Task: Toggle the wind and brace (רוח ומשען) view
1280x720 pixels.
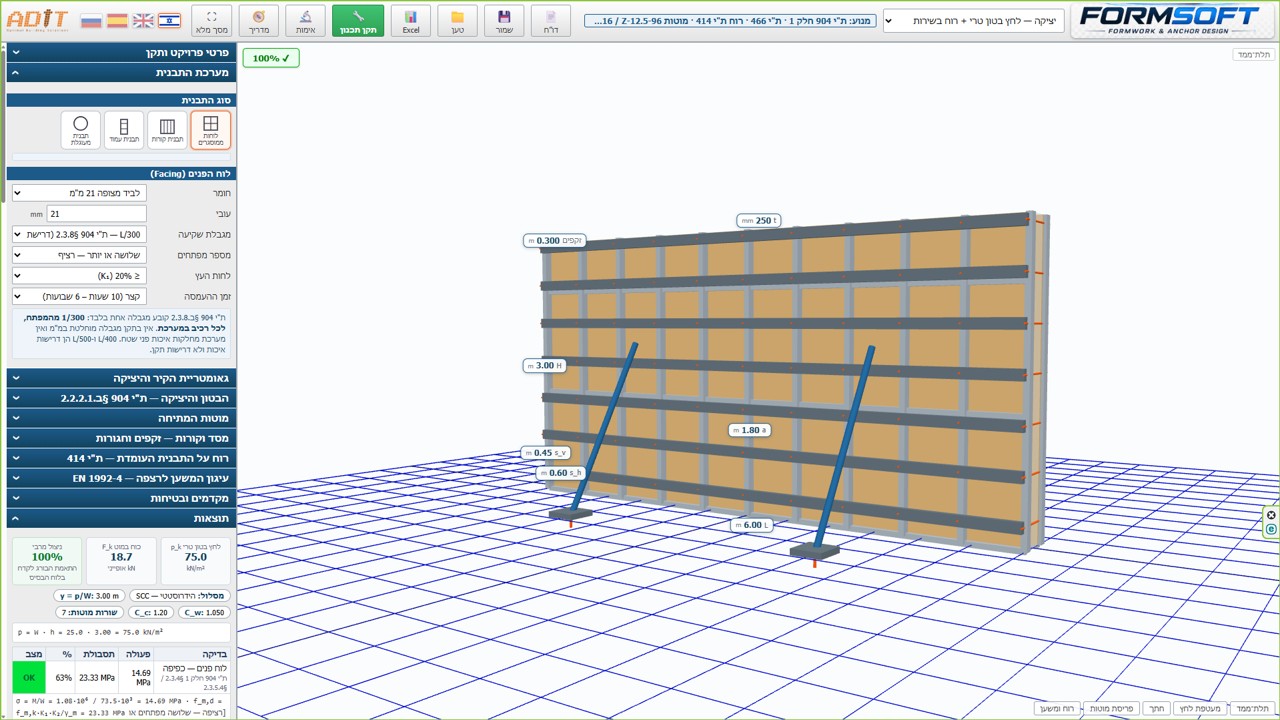Action: [1057, 708]
